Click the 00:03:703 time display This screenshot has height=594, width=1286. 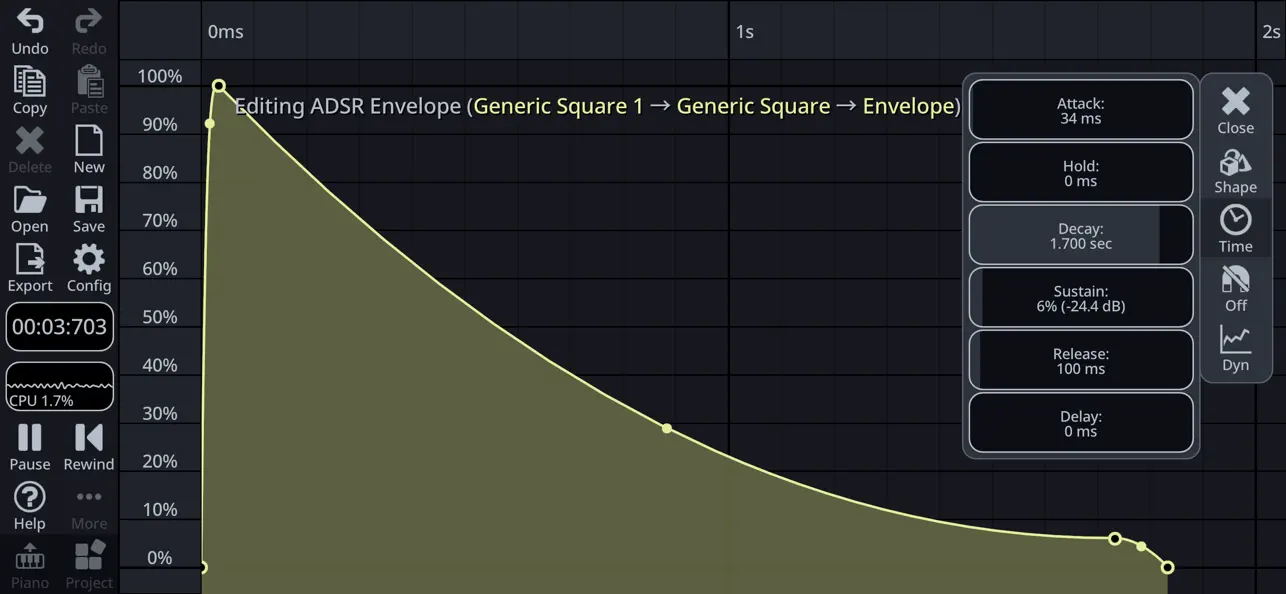60,327
